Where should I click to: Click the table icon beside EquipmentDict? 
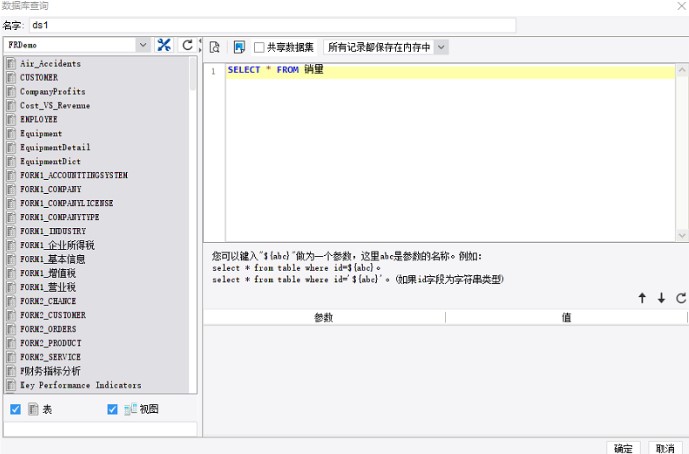coord(11,162)
